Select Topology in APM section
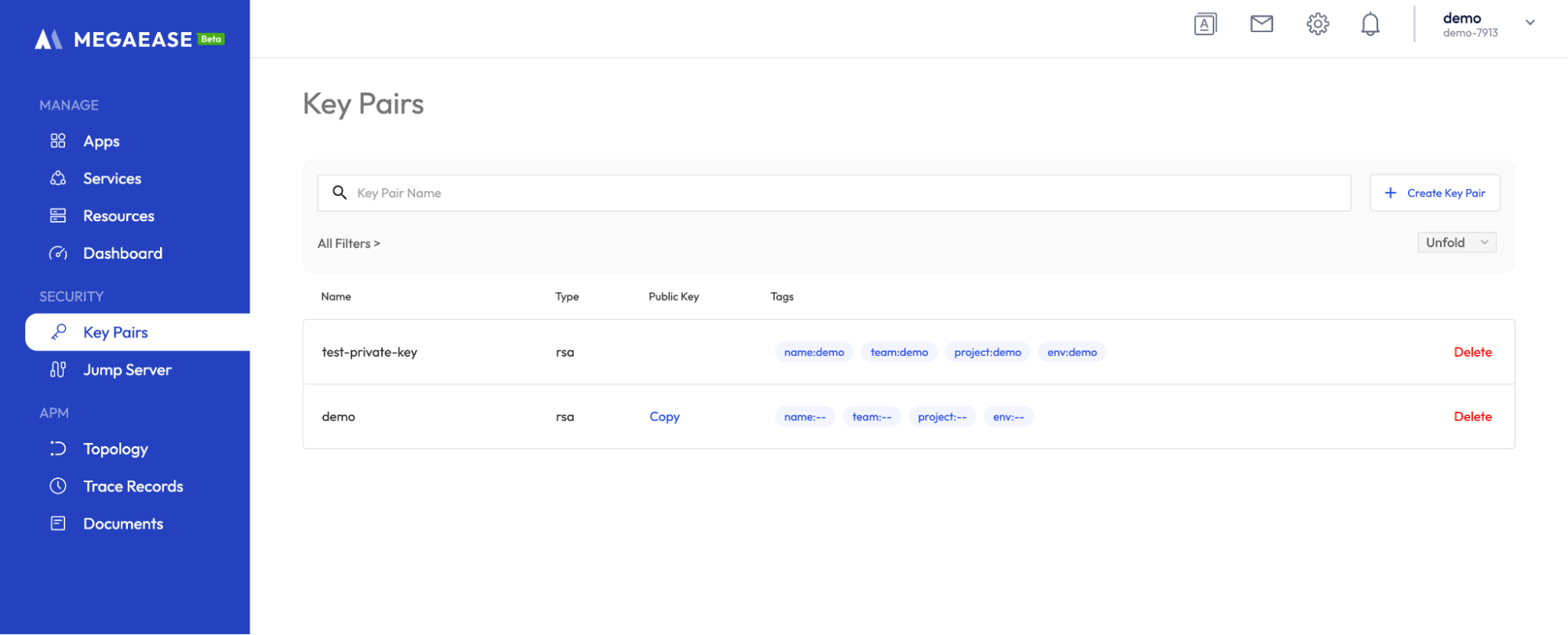1568x635 pixels. [x=115, y=449]
